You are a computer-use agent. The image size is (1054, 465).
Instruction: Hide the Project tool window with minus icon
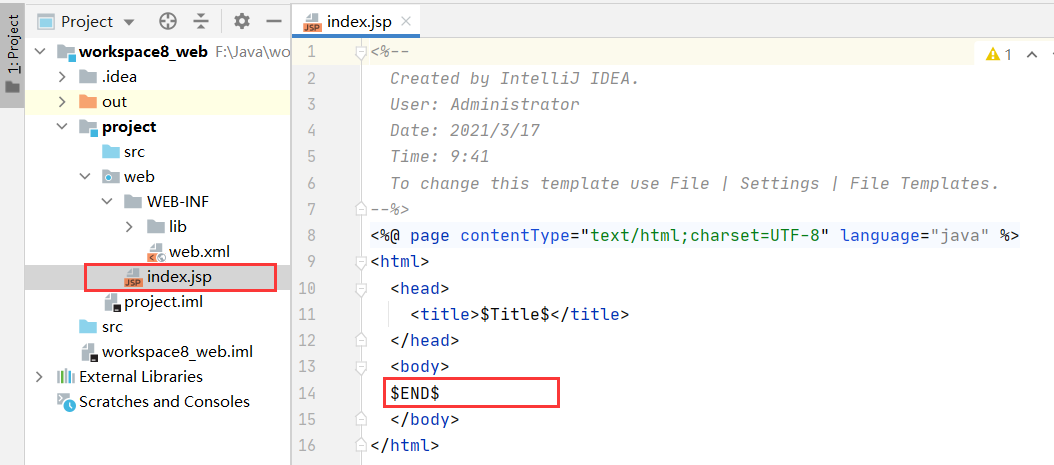[x=272, y=21]
